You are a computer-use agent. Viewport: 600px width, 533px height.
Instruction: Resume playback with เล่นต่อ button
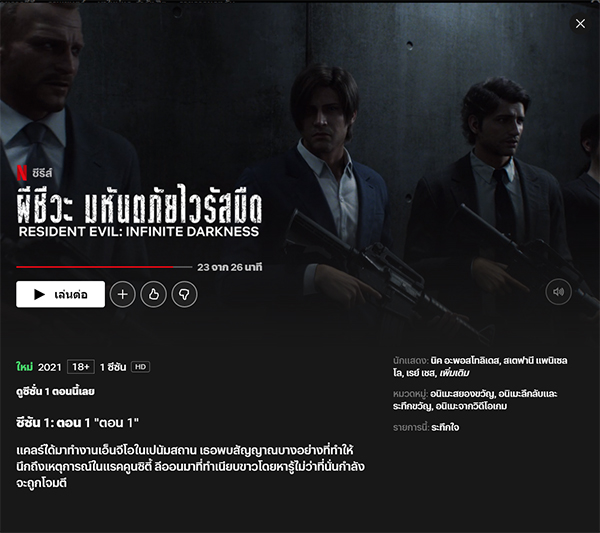coord(60,294)
